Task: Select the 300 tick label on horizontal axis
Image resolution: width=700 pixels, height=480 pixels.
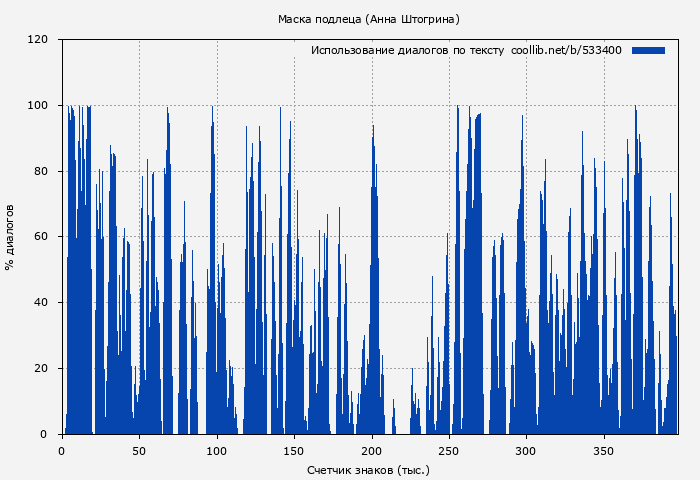Action: [527, 450]
